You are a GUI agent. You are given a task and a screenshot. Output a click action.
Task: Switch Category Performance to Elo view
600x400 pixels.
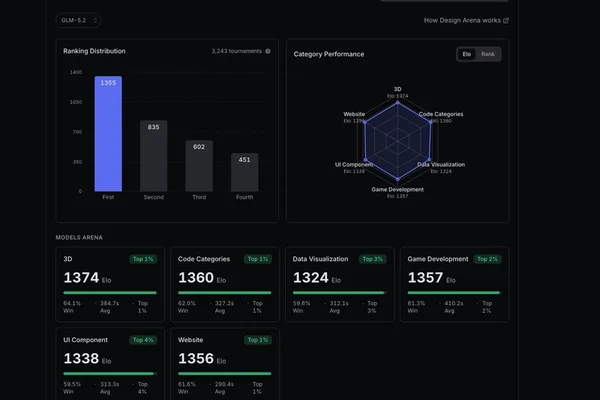(466, 54)
